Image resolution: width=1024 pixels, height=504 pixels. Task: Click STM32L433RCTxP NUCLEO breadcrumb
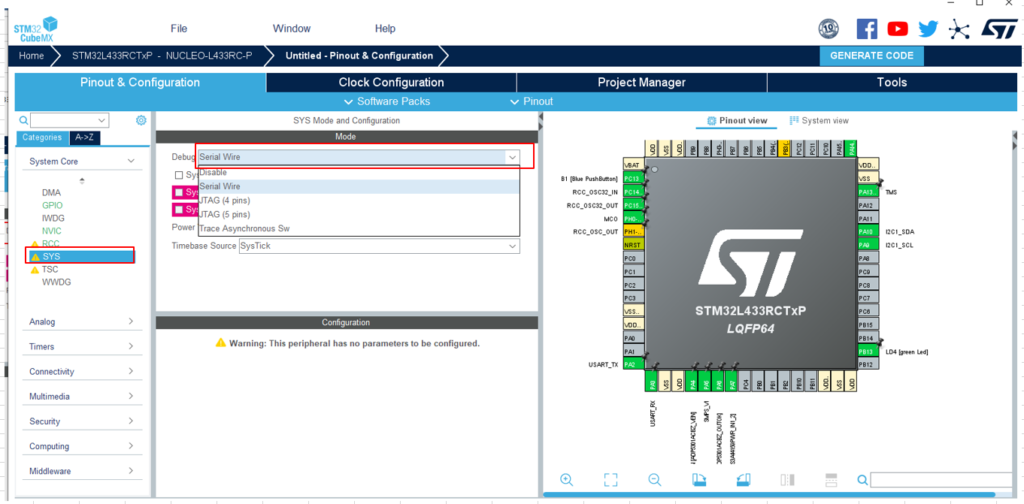click(x=162, y=55)
